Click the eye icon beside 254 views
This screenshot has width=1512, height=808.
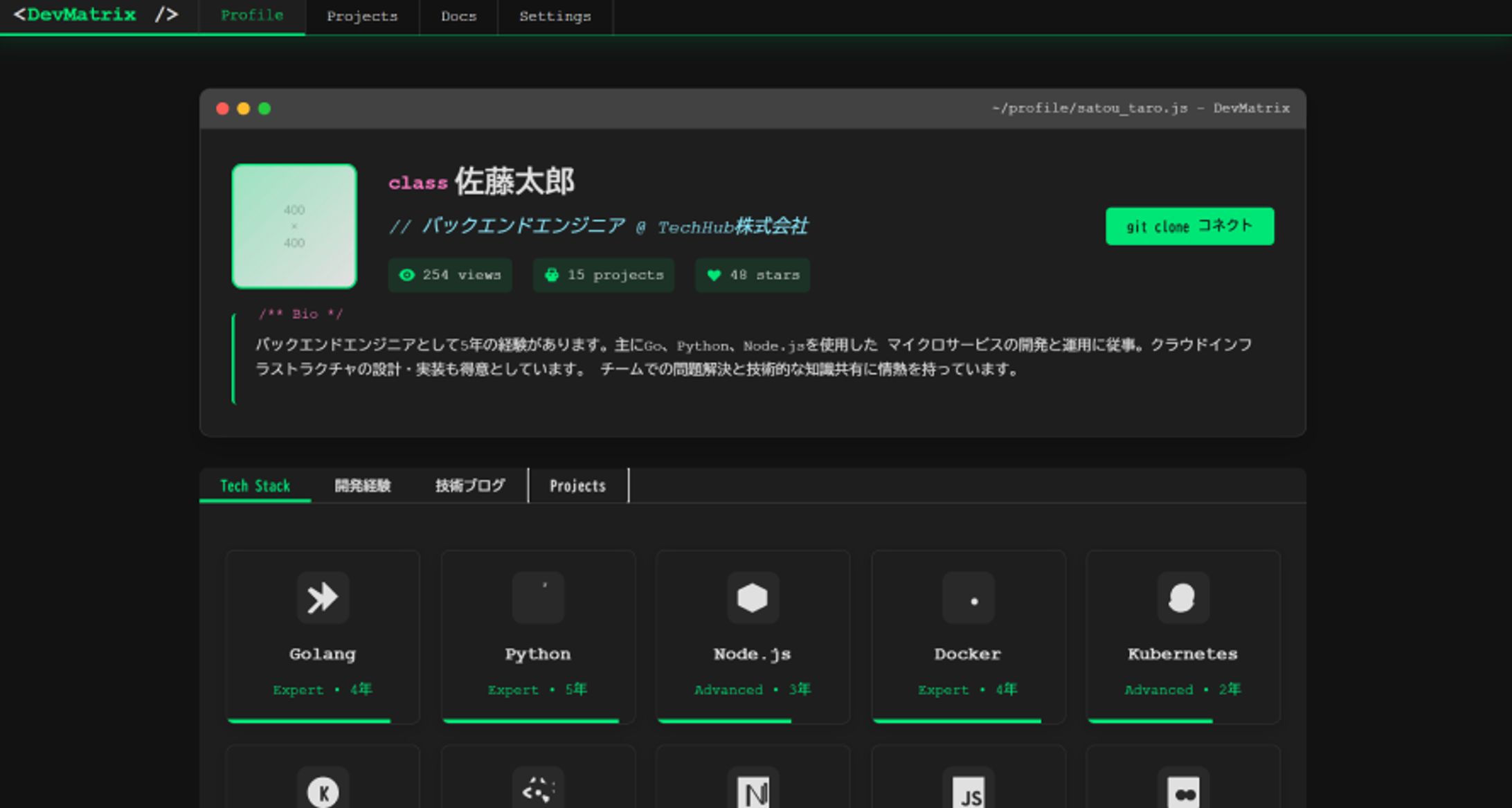[407, 275]
